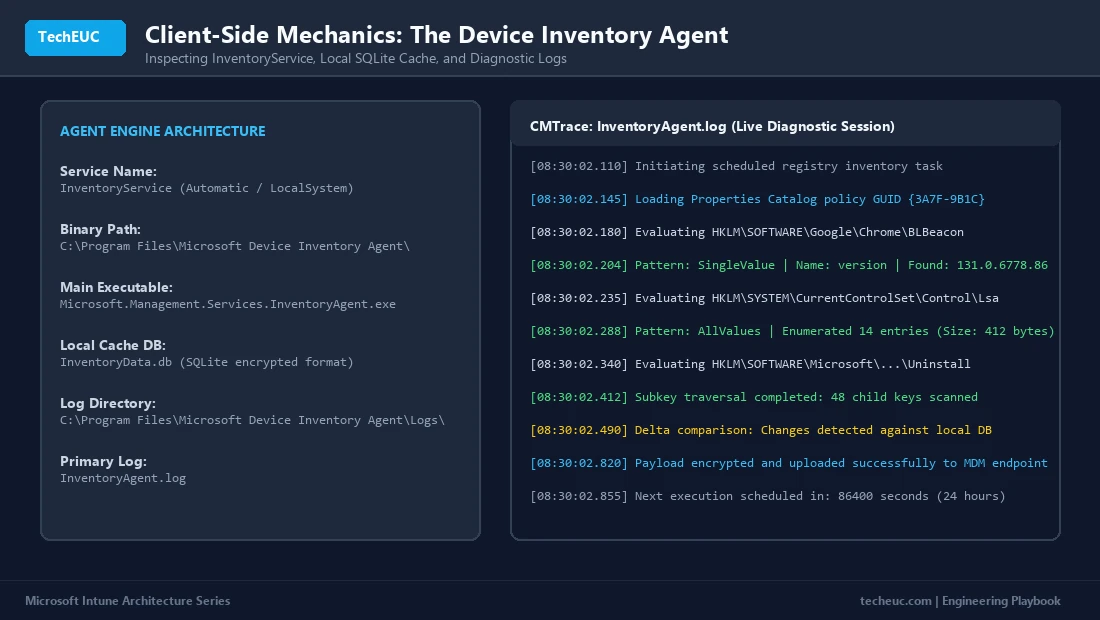Select log line 'Initiating scheduled registry inventory task'
The width and height of the screenshot is (1100, 620).
737,166
